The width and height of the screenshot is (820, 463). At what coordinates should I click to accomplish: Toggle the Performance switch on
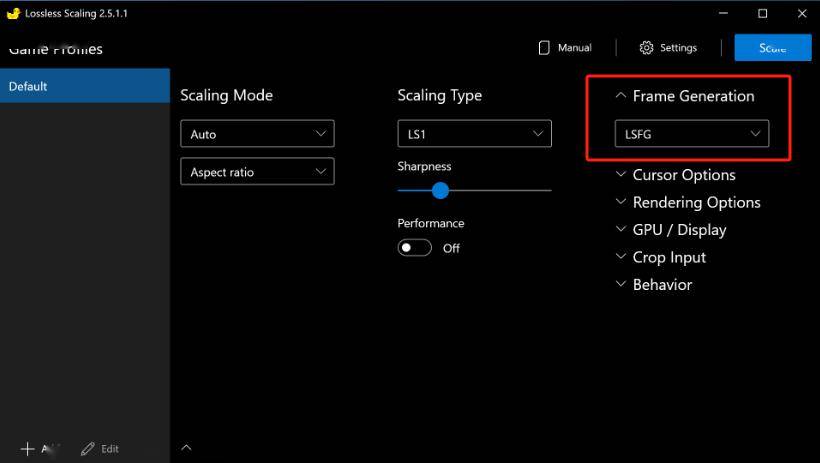pos(414,248)
